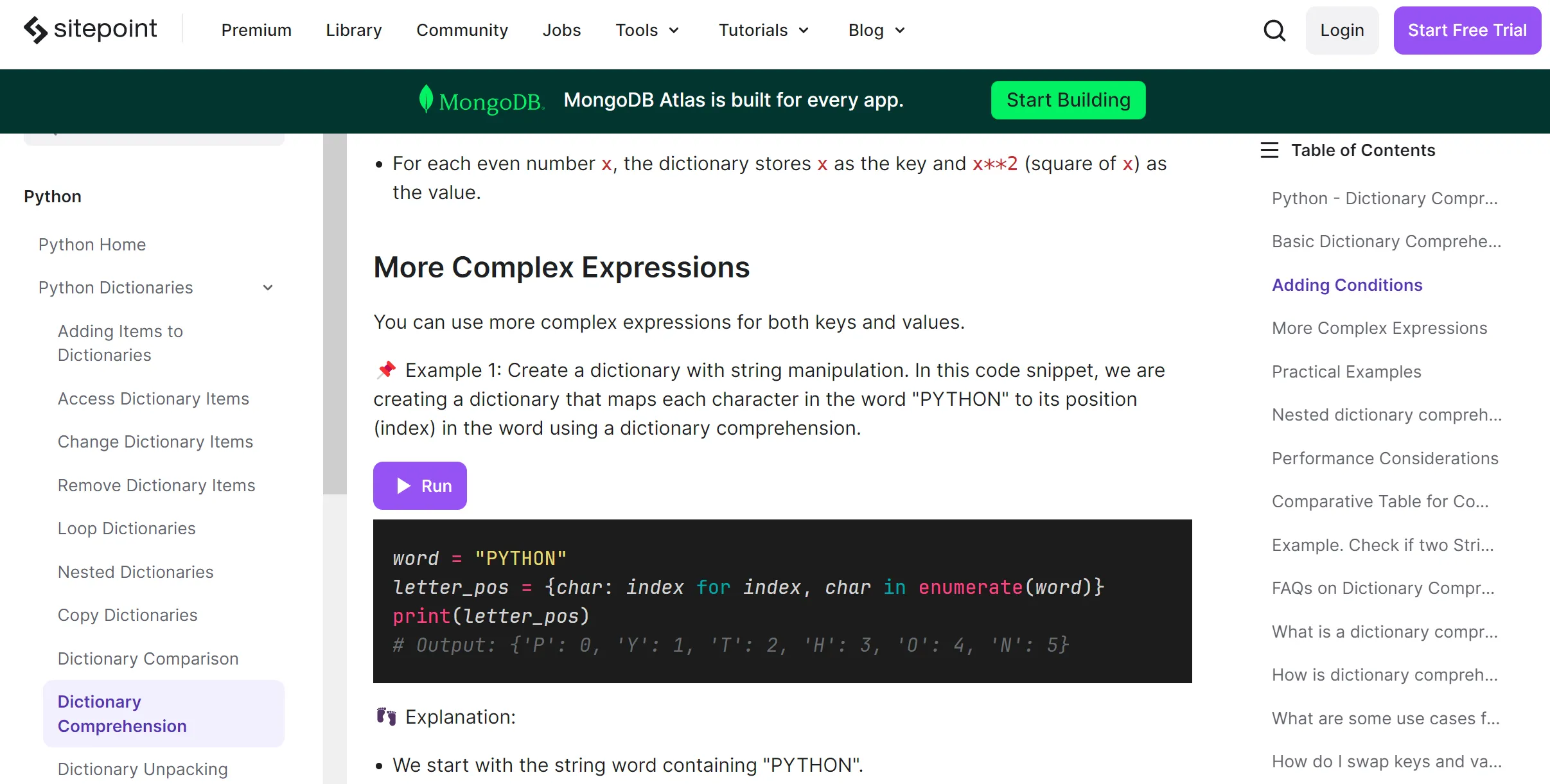Jump to Practical Examples in contents

click(1346, 372)
